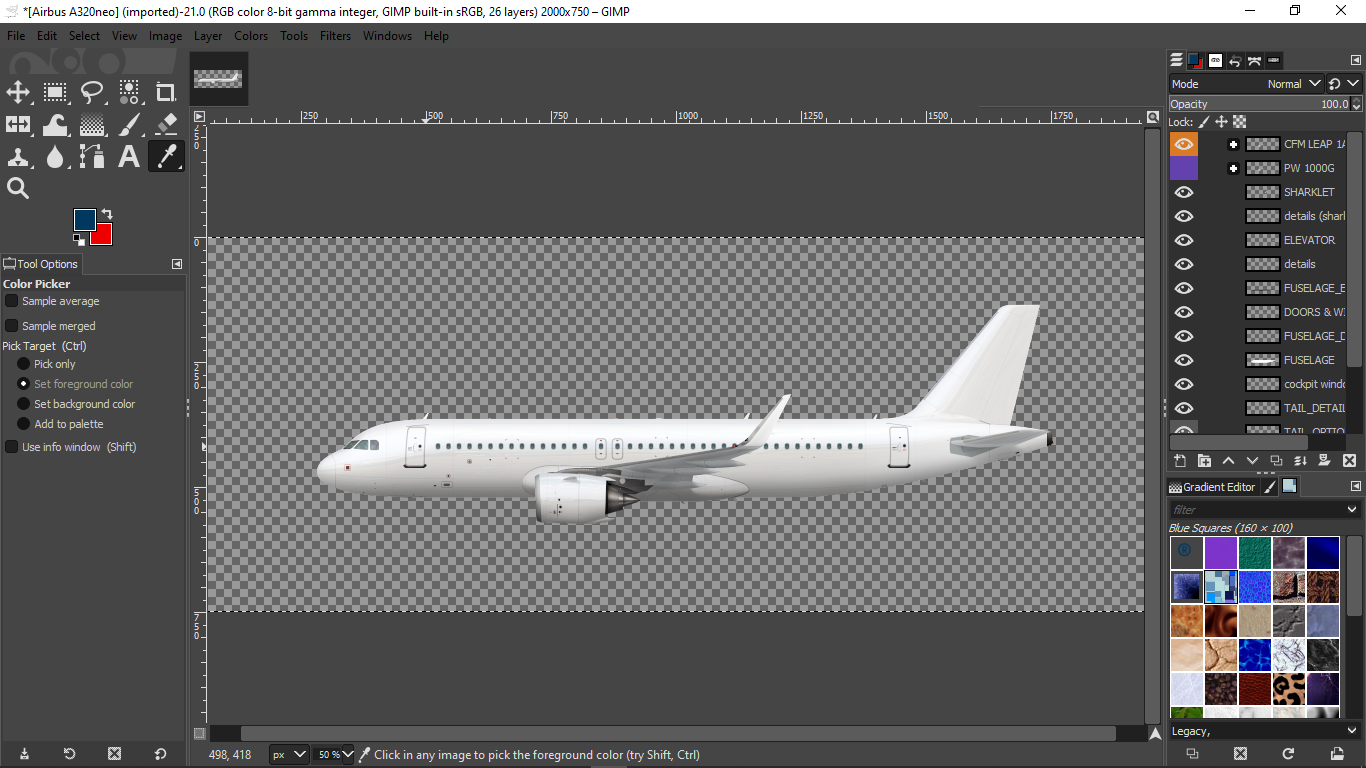Screen dimensions: 1366x768
Task: Select the Zoom magnifier tool
Action: (x=18, y=189)
